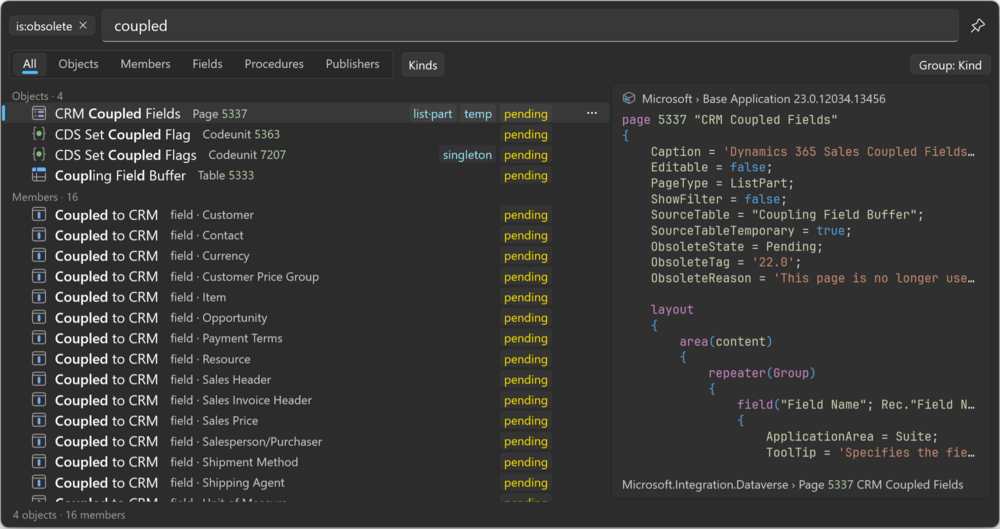
Task: Select Coupled to CRM field · Sales Price
Action: pyautogui.click(x=306, y=421)
